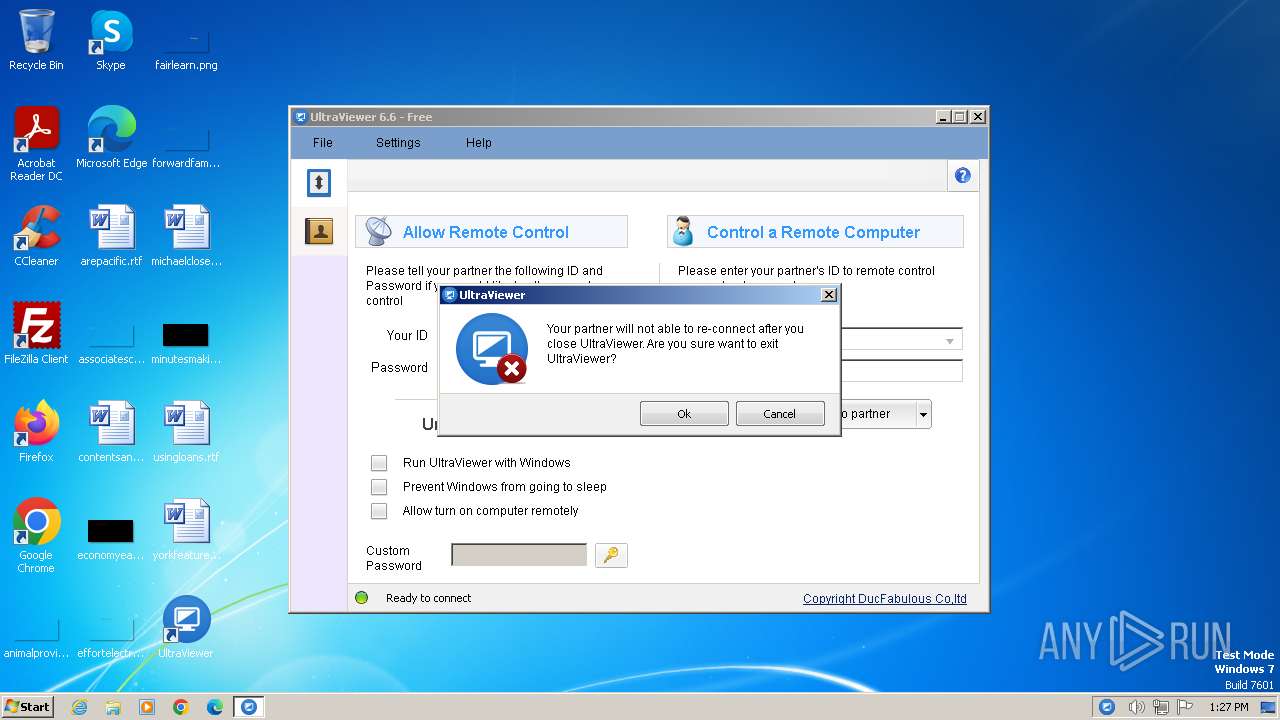Click Edge icon in taskbar

[215, 707]
